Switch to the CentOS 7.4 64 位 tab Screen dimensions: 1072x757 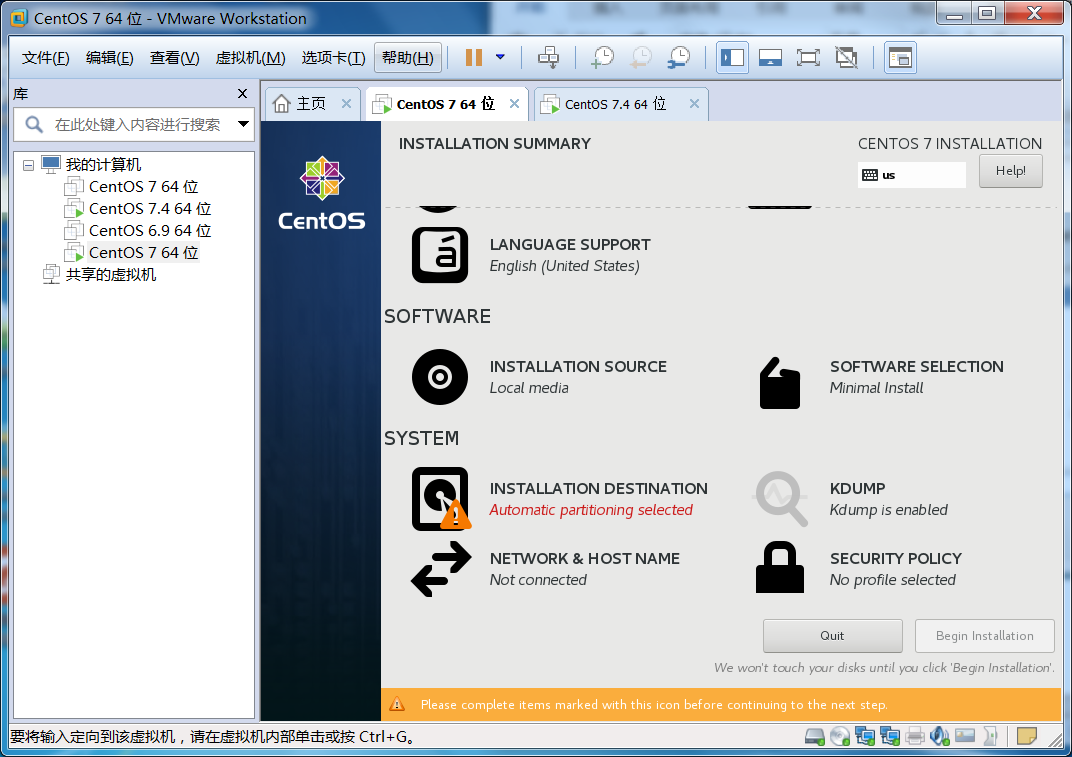(x=615, y=104)
